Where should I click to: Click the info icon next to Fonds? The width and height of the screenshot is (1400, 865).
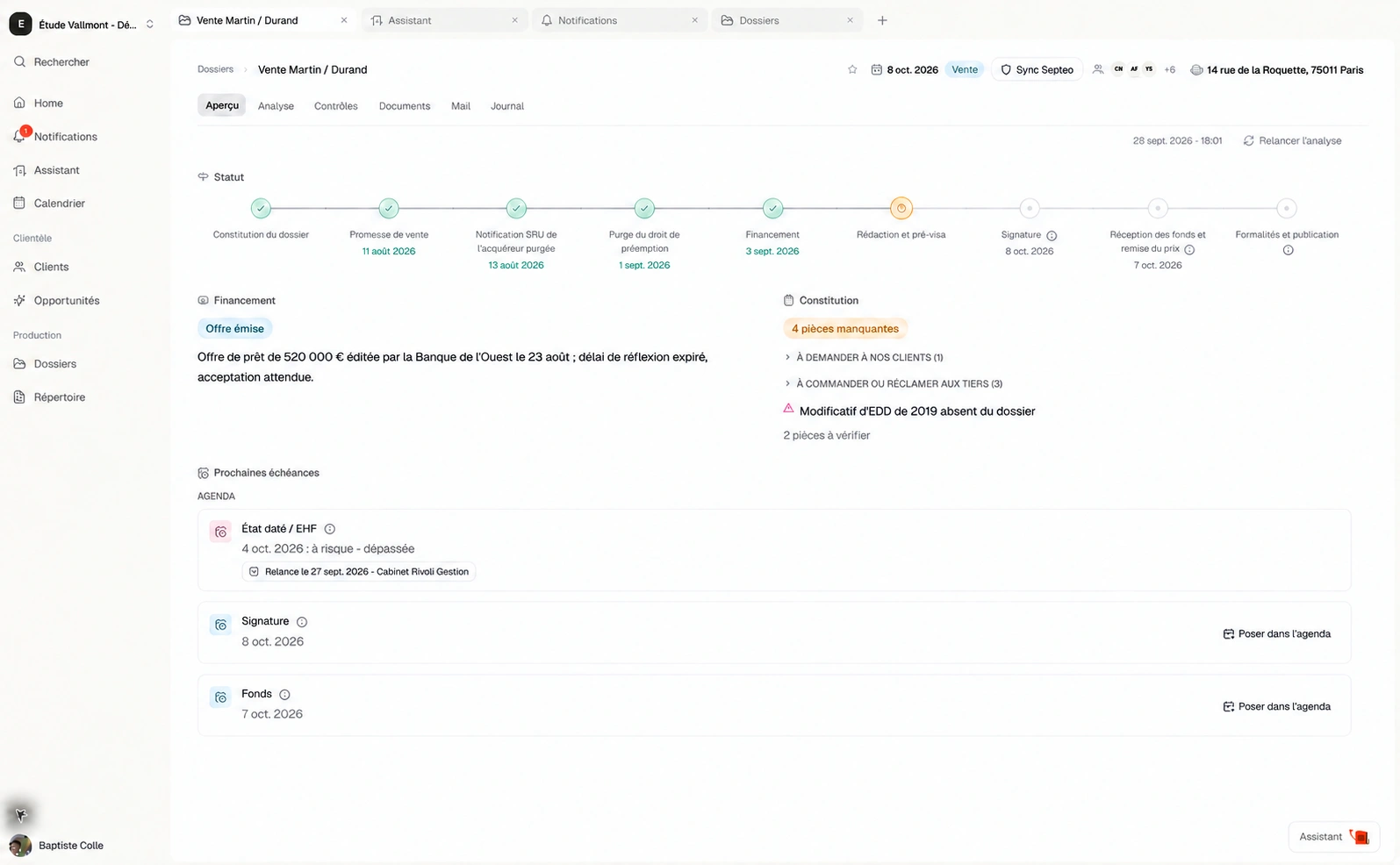pos(284,694)
